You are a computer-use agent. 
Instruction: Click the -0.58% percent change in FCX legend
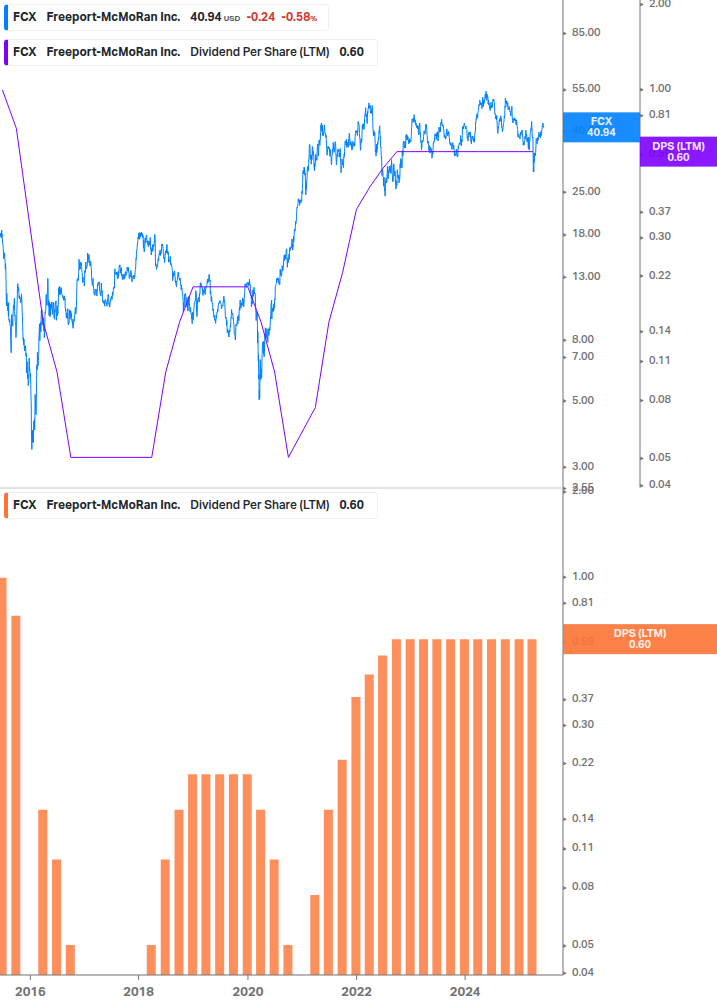pos(299,17)
